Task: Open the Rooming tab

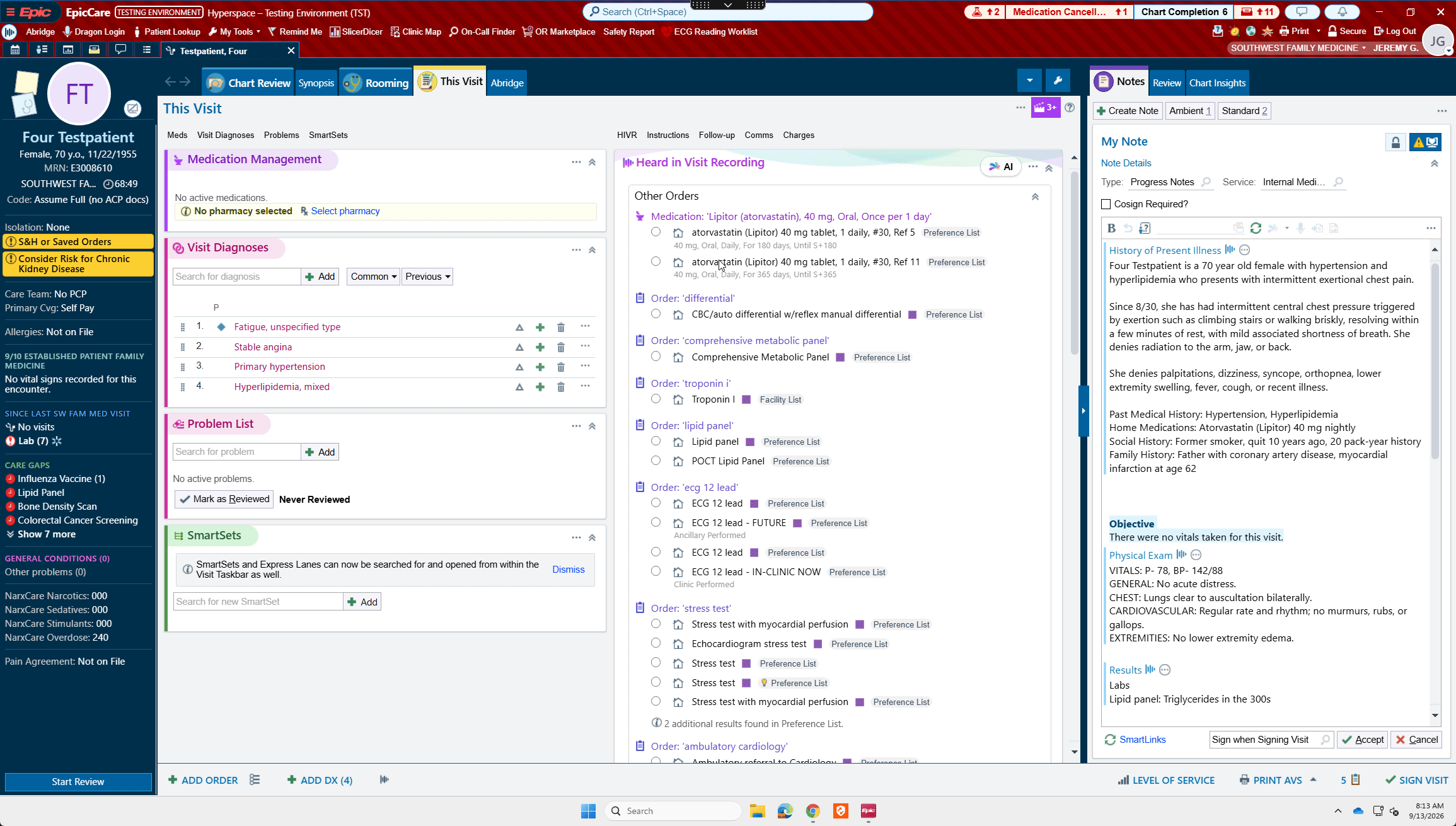Action: pos(376,83)
